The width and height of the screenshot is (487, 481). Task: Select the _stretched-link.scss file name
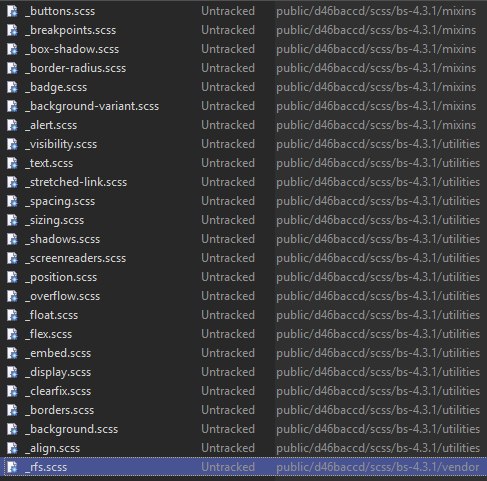[76, 182]
